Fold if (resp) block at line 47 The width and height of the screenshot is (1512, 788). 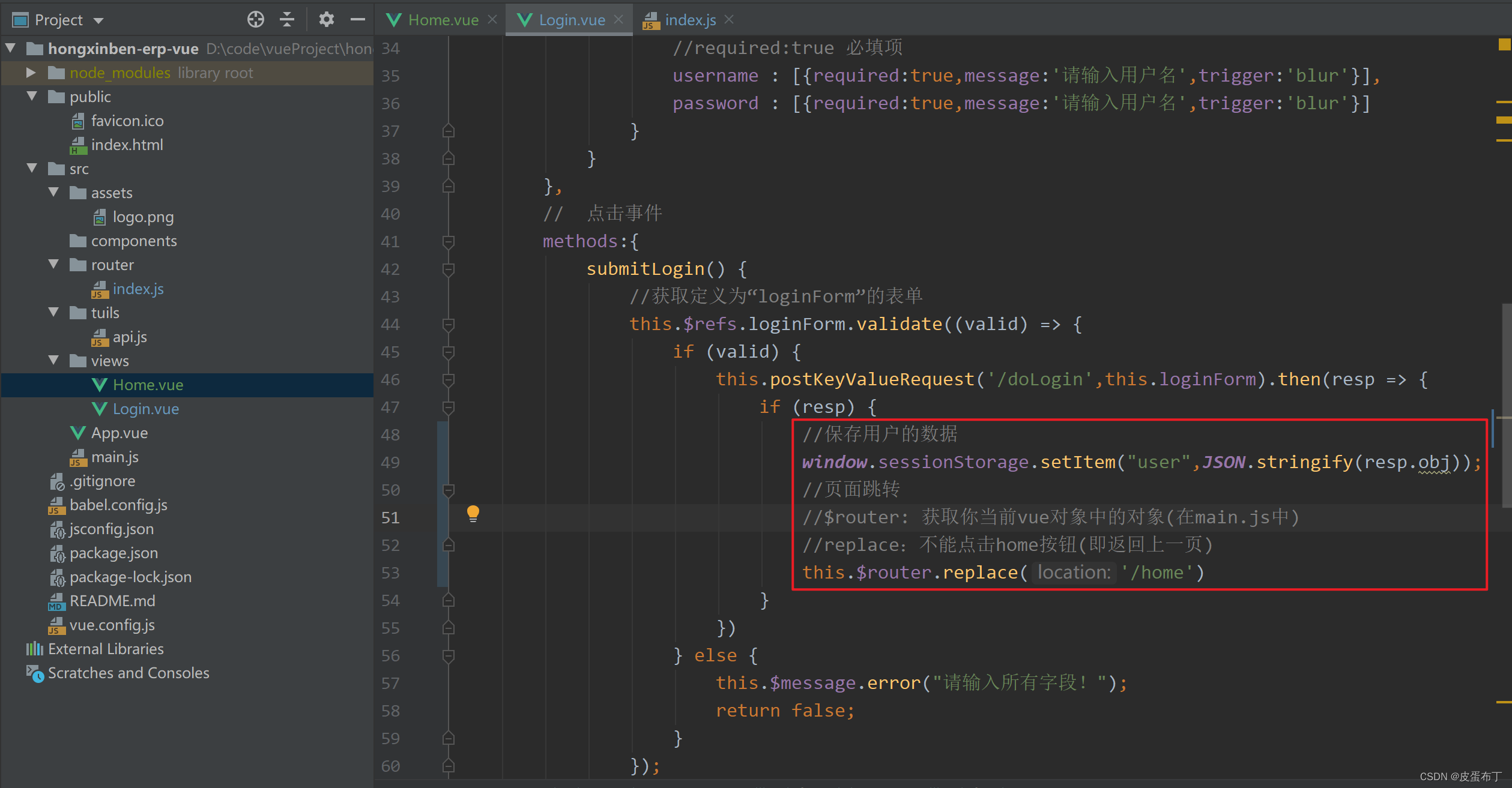click(448, 408)
